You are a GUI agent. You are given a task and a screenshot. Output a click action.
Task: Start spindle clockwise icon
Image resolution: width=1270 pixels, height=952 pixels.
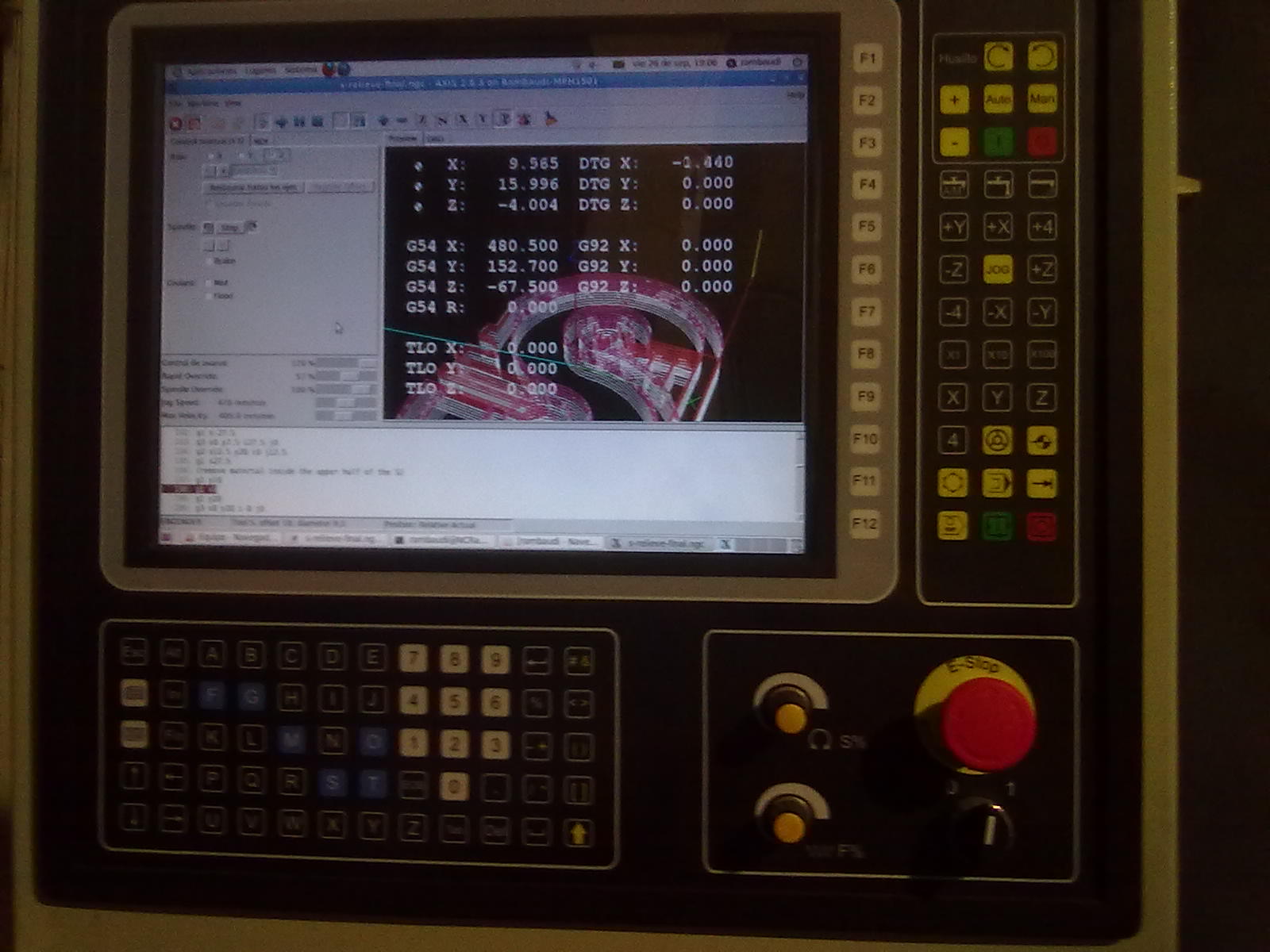pyautogui.click(x=251, y=226)
